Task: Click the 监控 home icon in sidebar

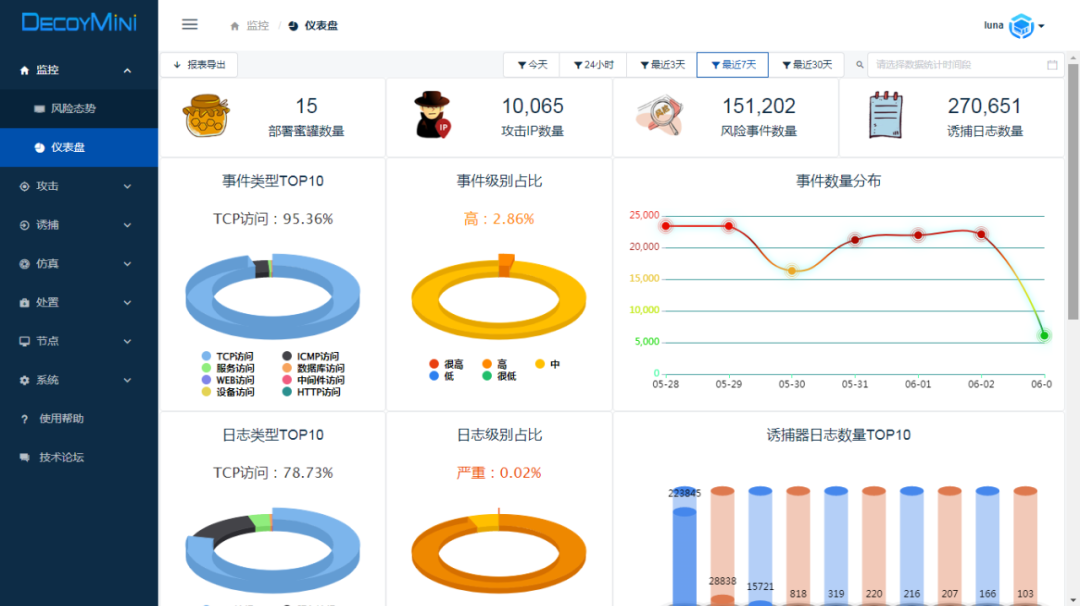Action: tap(25, 70)
